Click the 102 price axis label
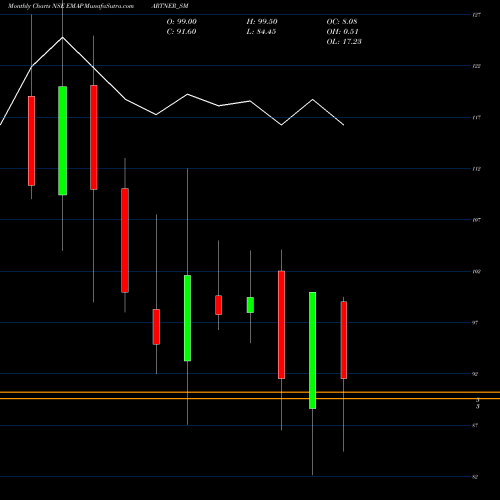The height and width of the screenshot is (500, 500). [x=476, y=272]
